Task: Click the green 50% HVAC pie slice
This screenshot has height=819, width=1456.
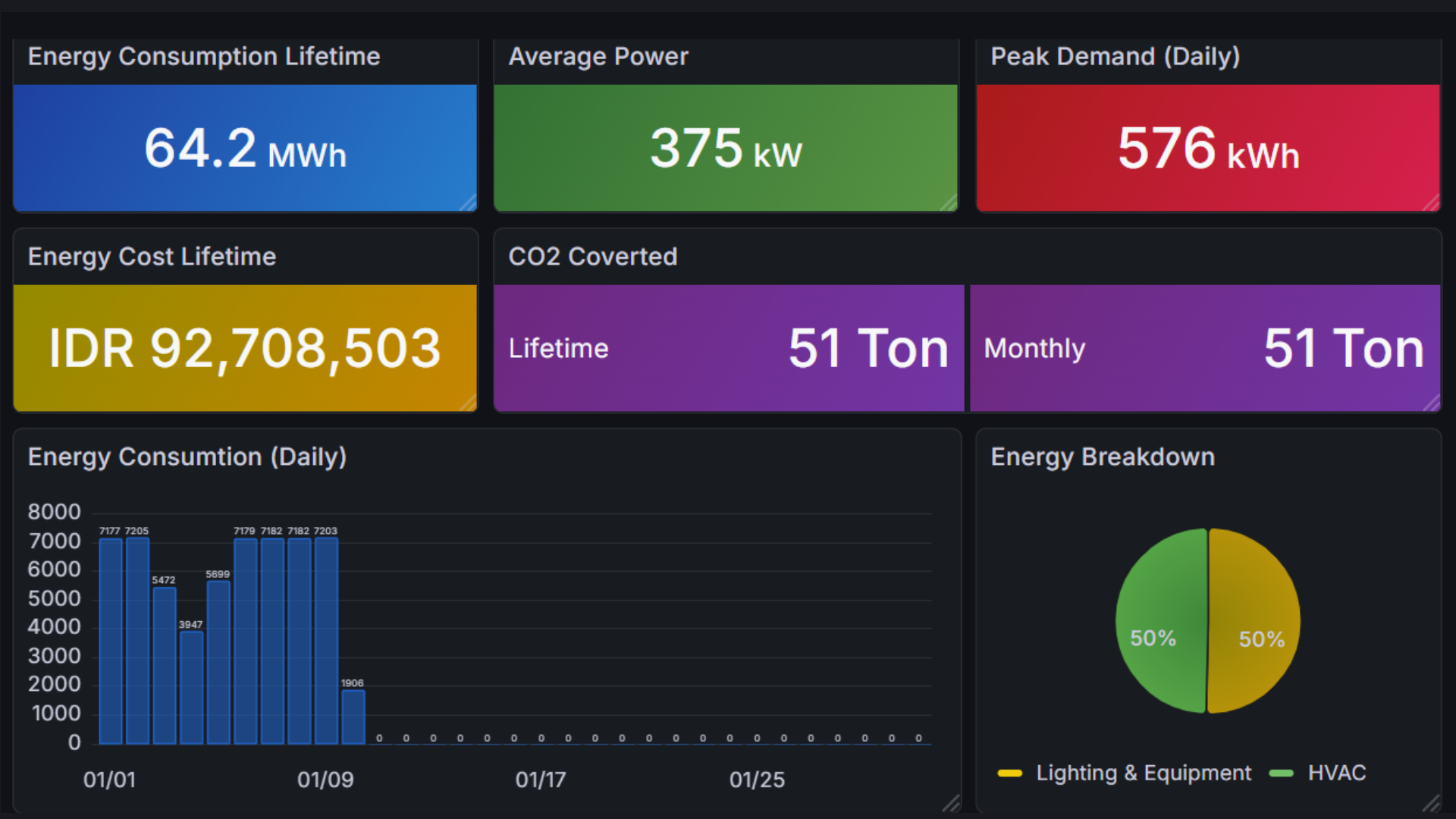Action: tap(1160, 607)
